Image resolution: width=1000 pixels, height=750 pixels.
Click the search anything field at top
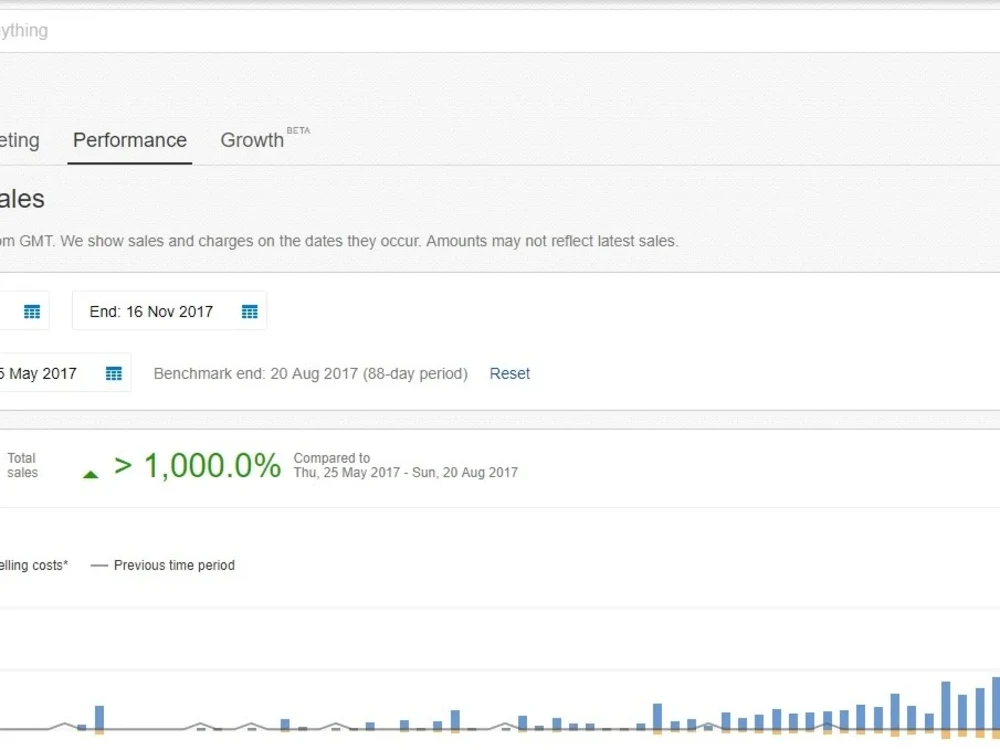(500, 31)
